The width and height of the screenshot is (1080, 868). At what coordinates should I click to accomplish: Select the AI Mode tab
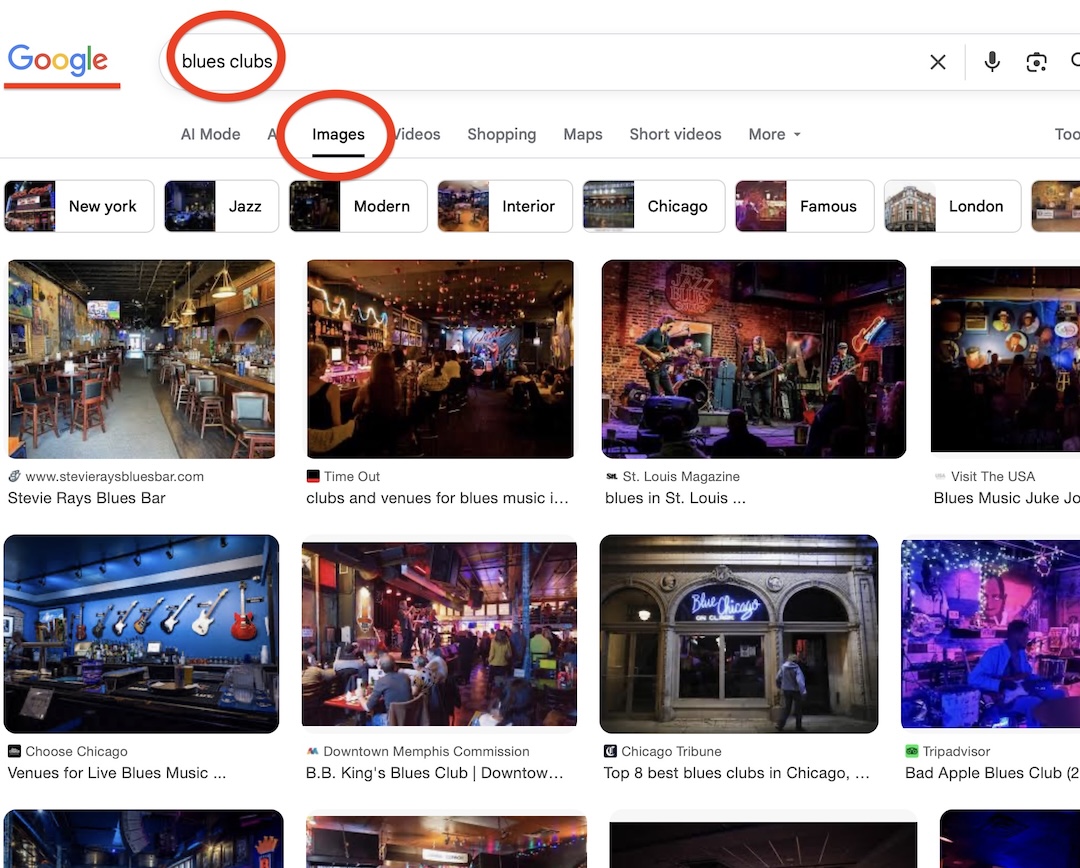[x=210, y=134]
